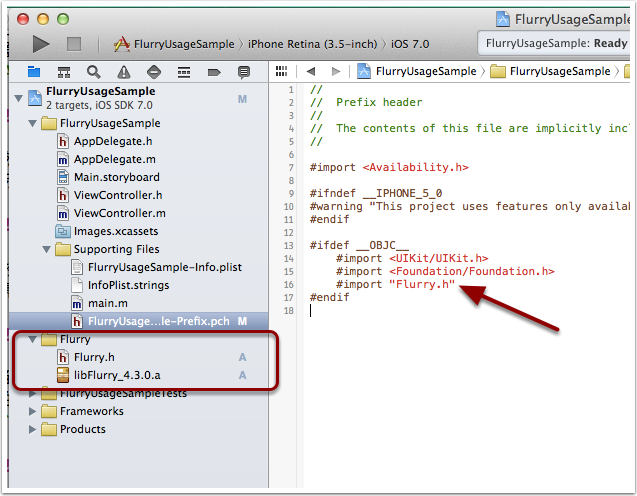
Task: Collapse the Flurry group
Action: coord(33,339)
